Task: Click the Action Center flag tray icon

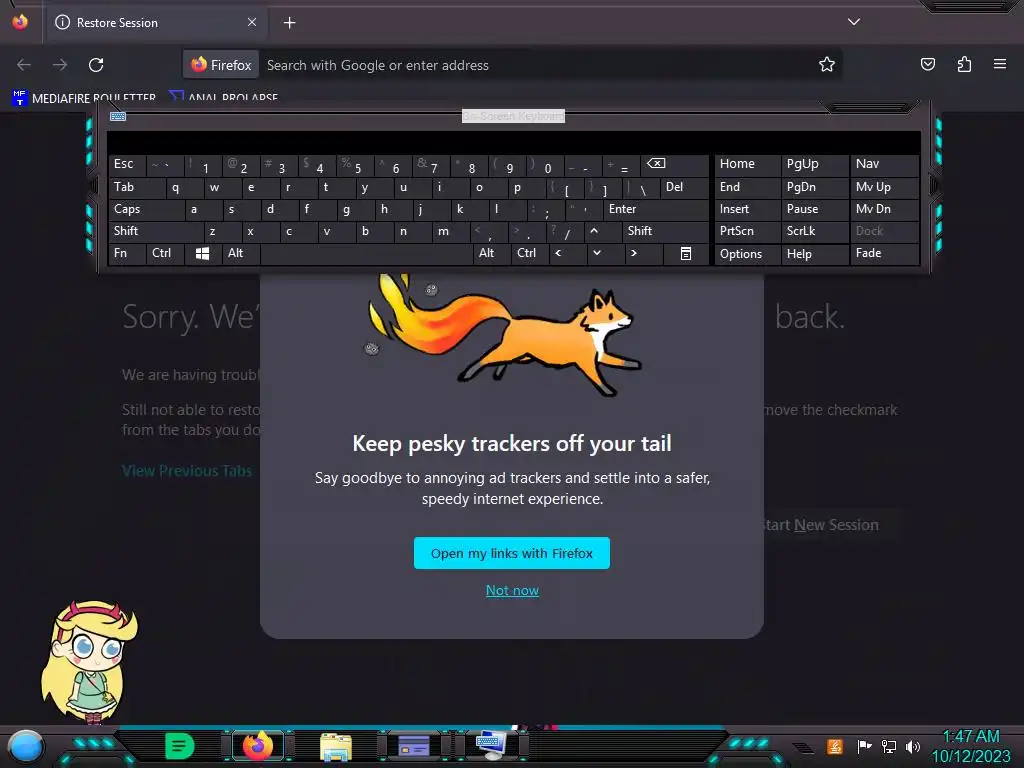Action: pyautogui.click(x=864, y=746)
